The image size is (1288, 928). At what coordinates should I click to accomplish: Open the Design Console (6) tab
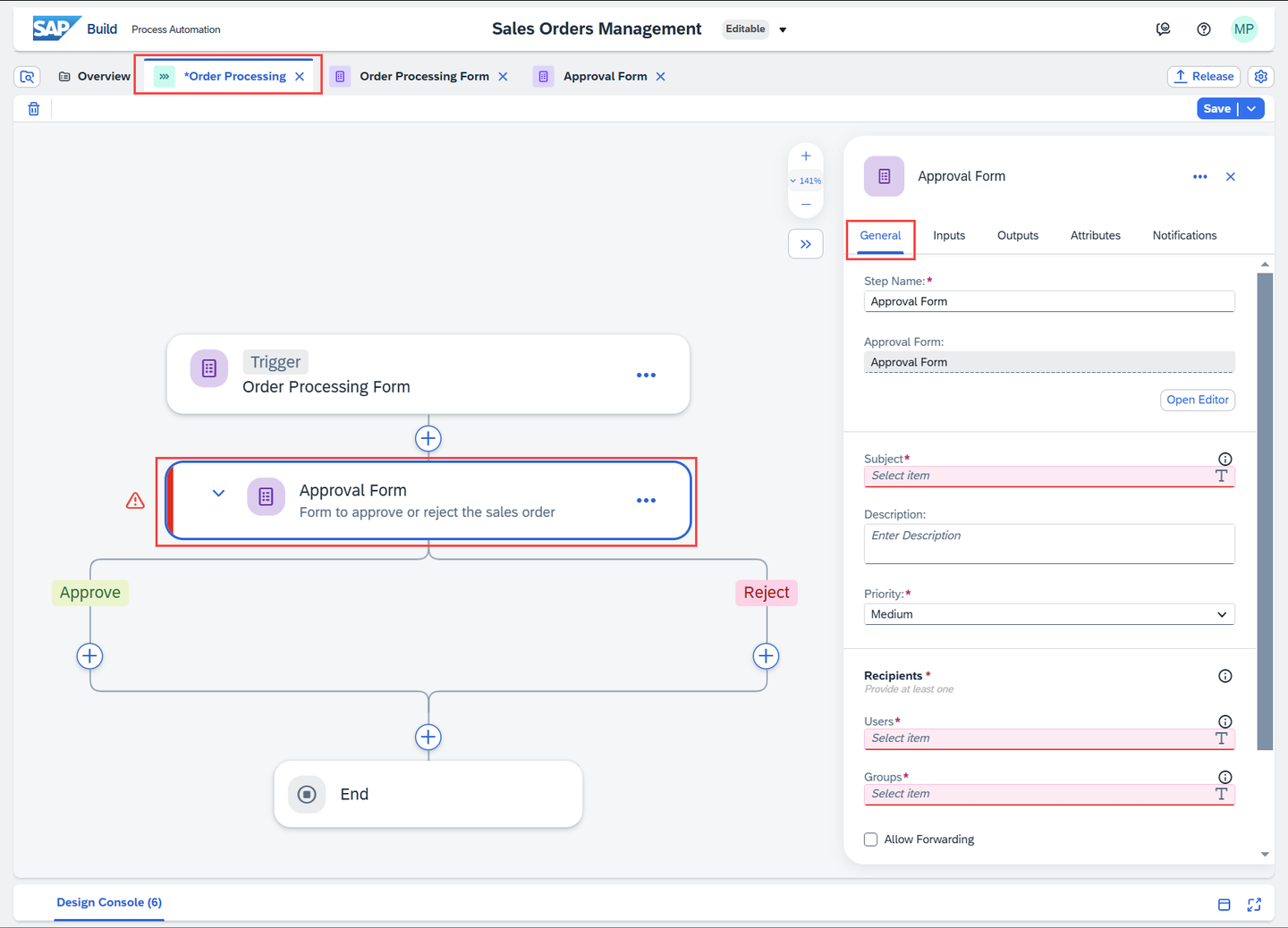pyautogui.click(x=109, y=903)
